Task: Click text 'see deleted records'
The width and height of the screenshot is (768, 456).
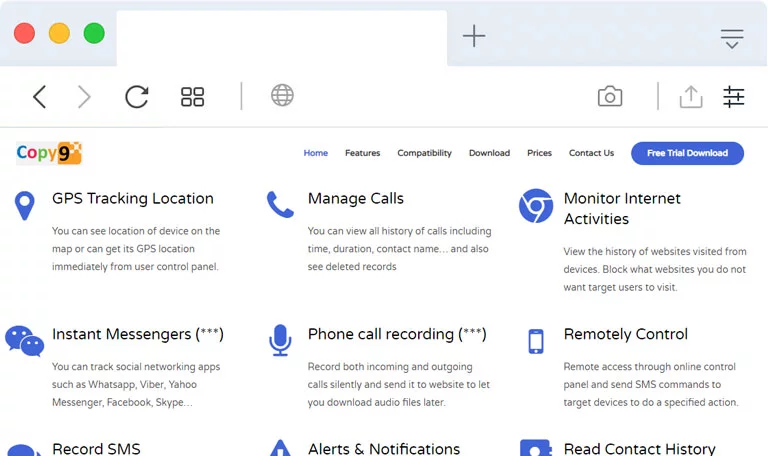Action: (352, 266)
